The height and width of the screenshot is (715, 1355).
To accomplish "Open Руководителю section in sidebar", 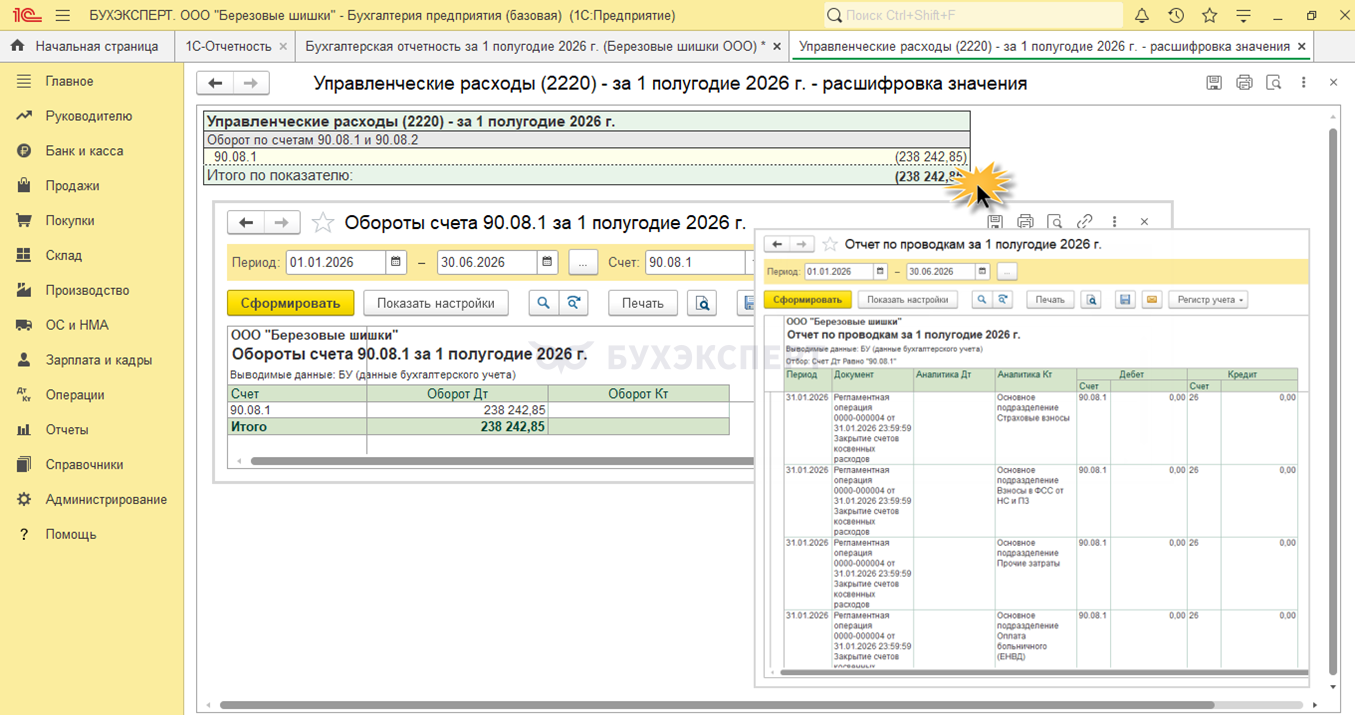I will click(88, 116).
